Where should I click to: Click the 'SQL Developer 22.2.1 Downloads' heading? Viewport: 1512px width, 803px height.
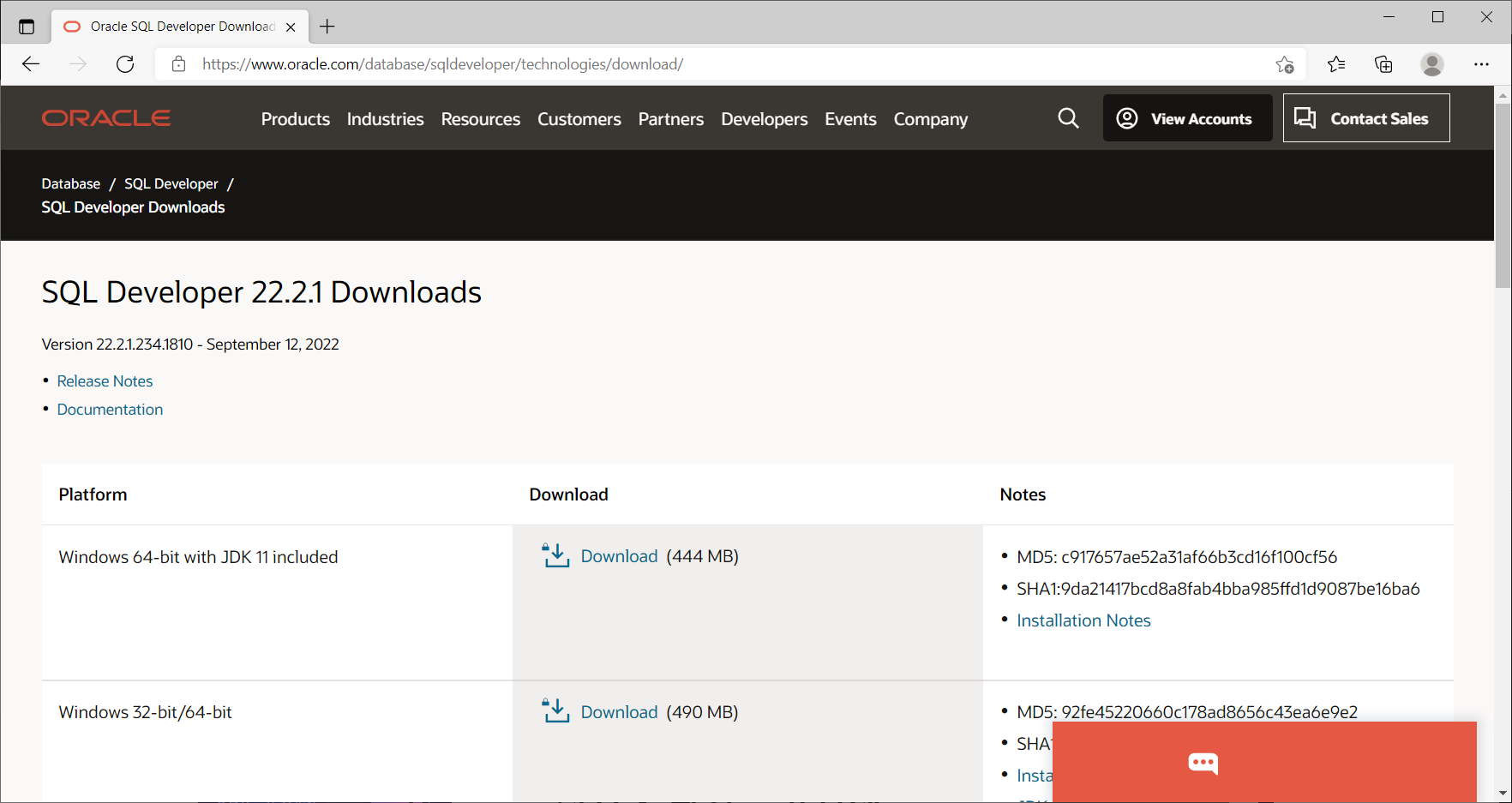261,292
